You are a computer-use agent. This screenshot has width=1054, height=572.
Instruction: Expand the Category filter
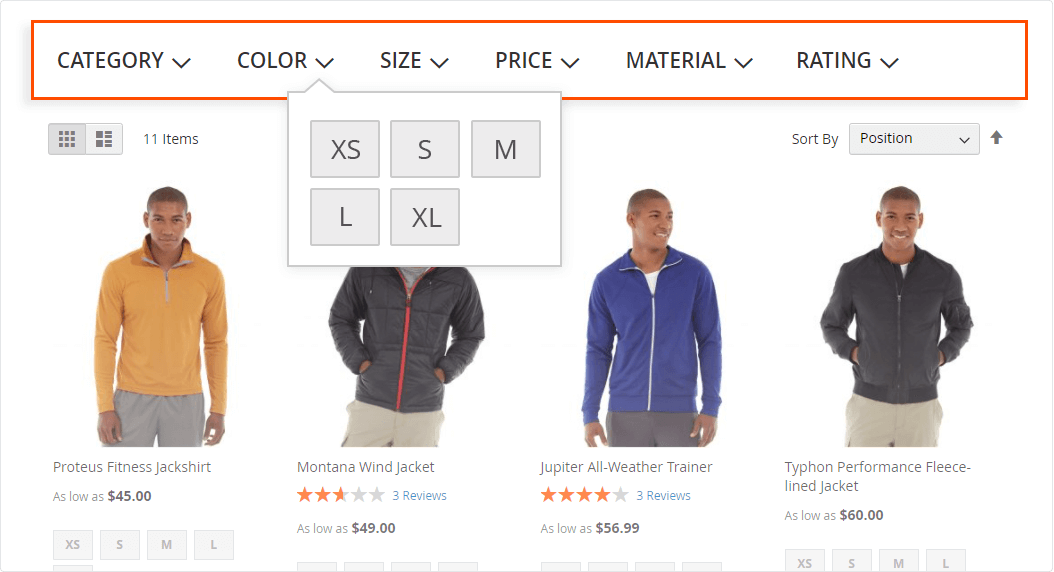pos(123,61)
